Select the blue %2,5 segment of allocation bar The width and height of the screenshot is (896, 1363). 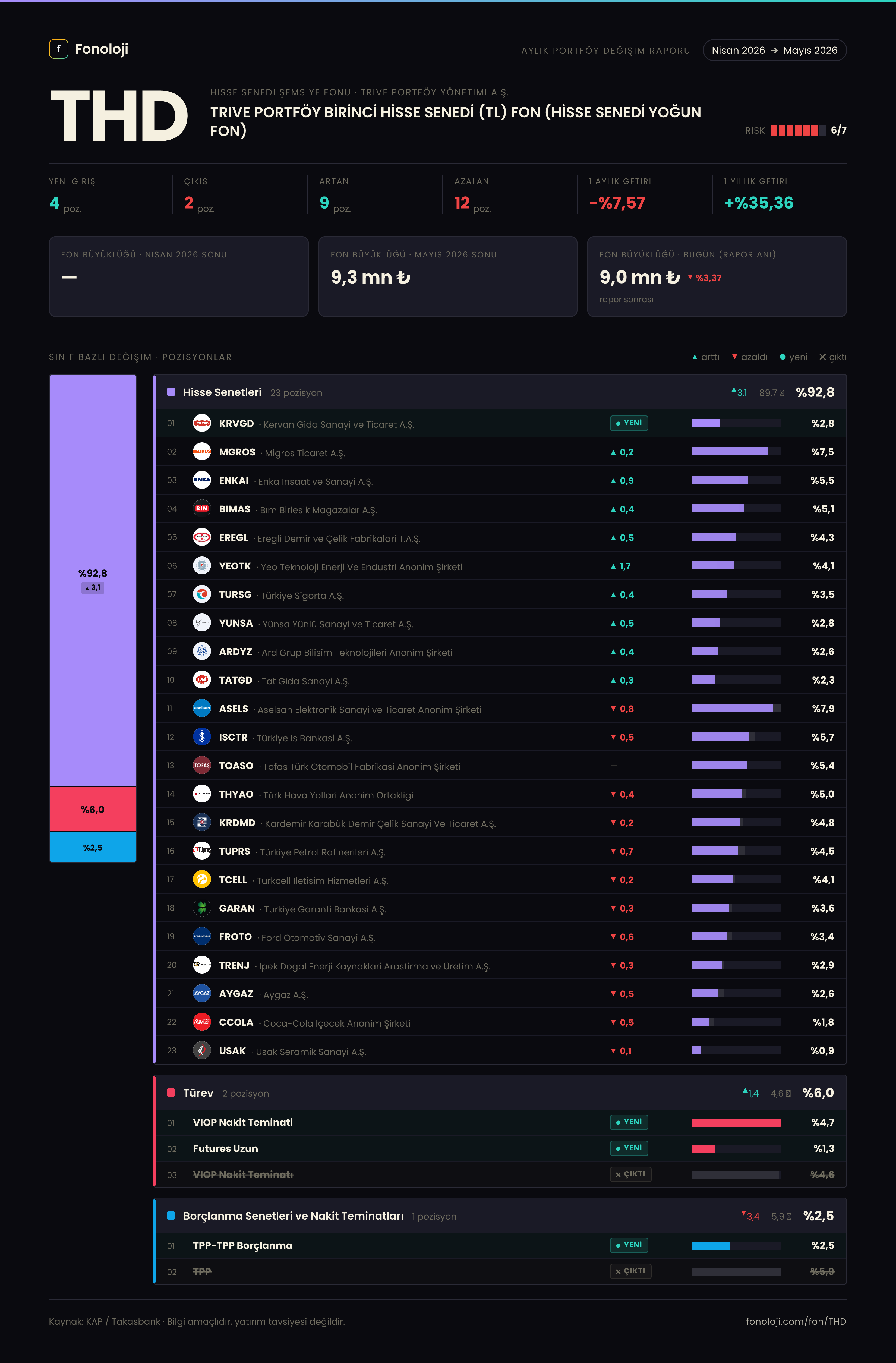93,847
